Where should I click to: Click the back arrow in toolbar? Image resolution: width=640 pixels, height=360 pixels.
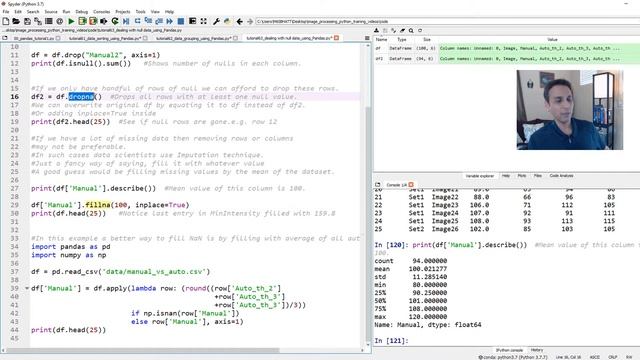240,21
